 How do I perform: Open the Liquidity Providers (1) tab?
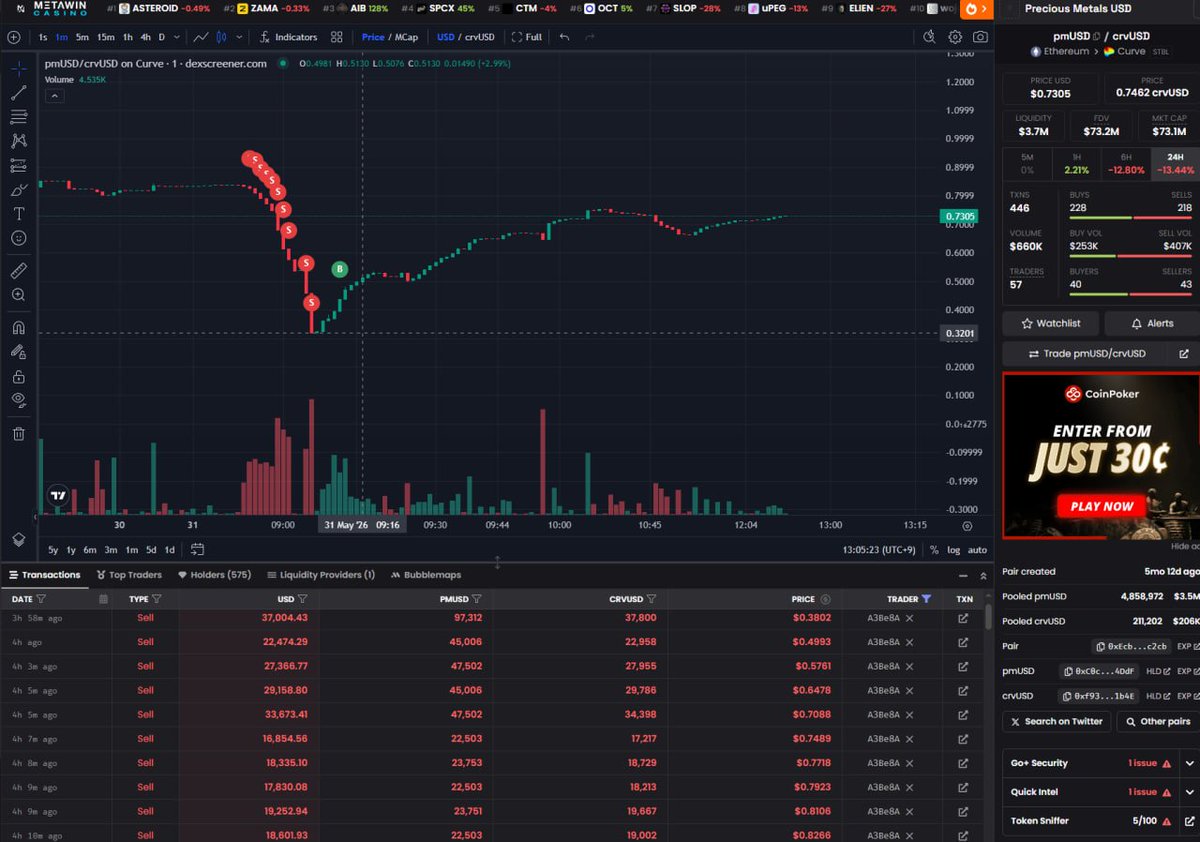click(320, 575)
